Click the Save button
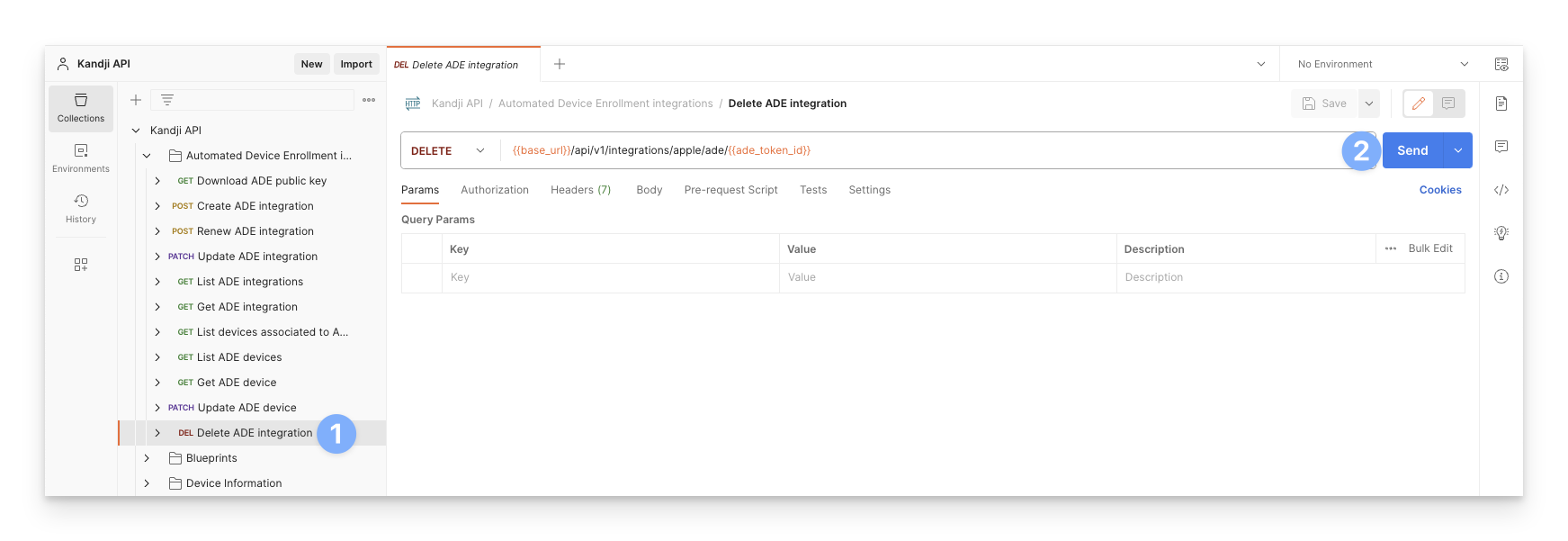This screenshot has height=541, width=1568. [x=1325, y=104]
